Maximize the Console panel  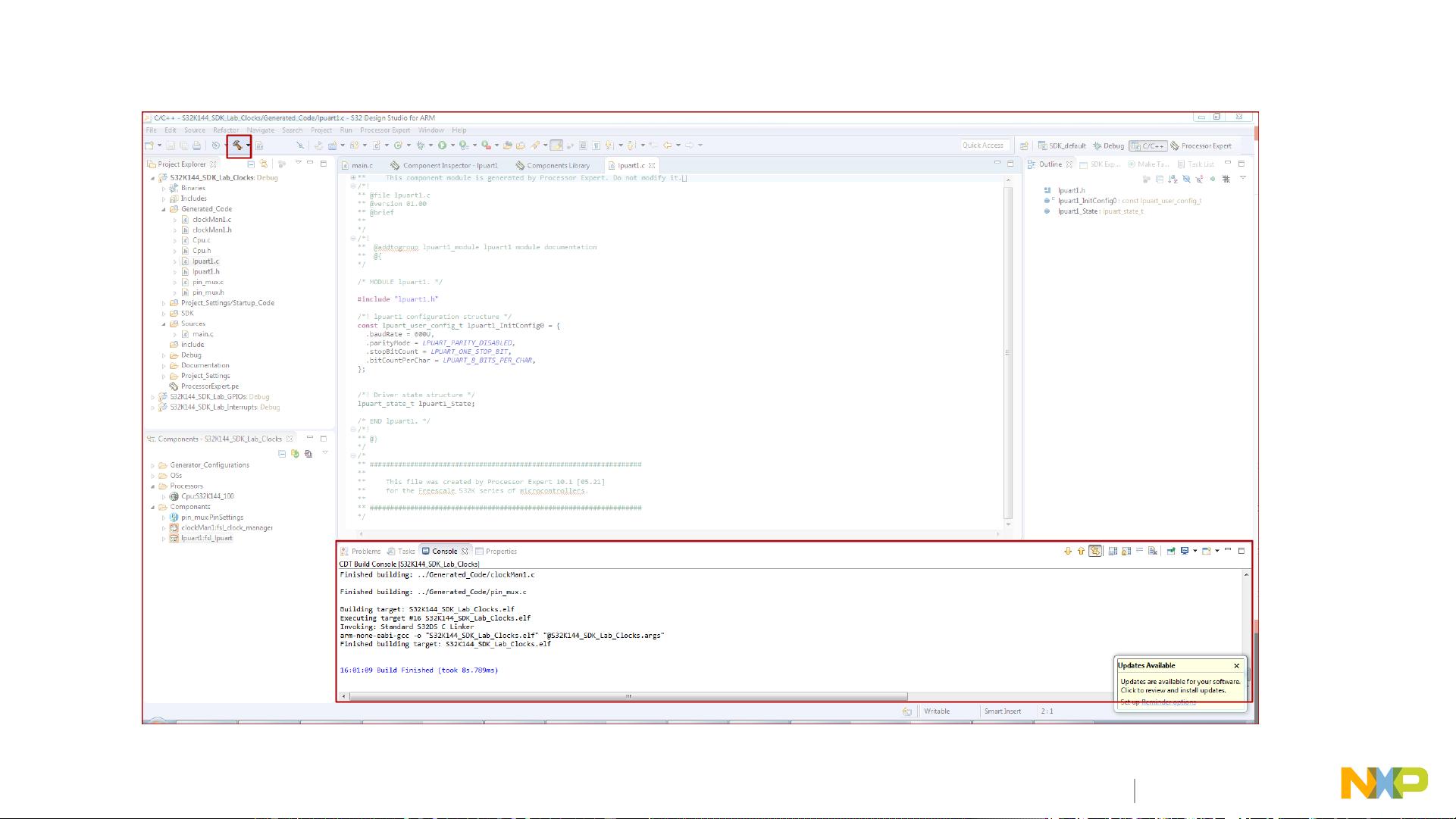pyautogui.click(x=1242, y=550)
